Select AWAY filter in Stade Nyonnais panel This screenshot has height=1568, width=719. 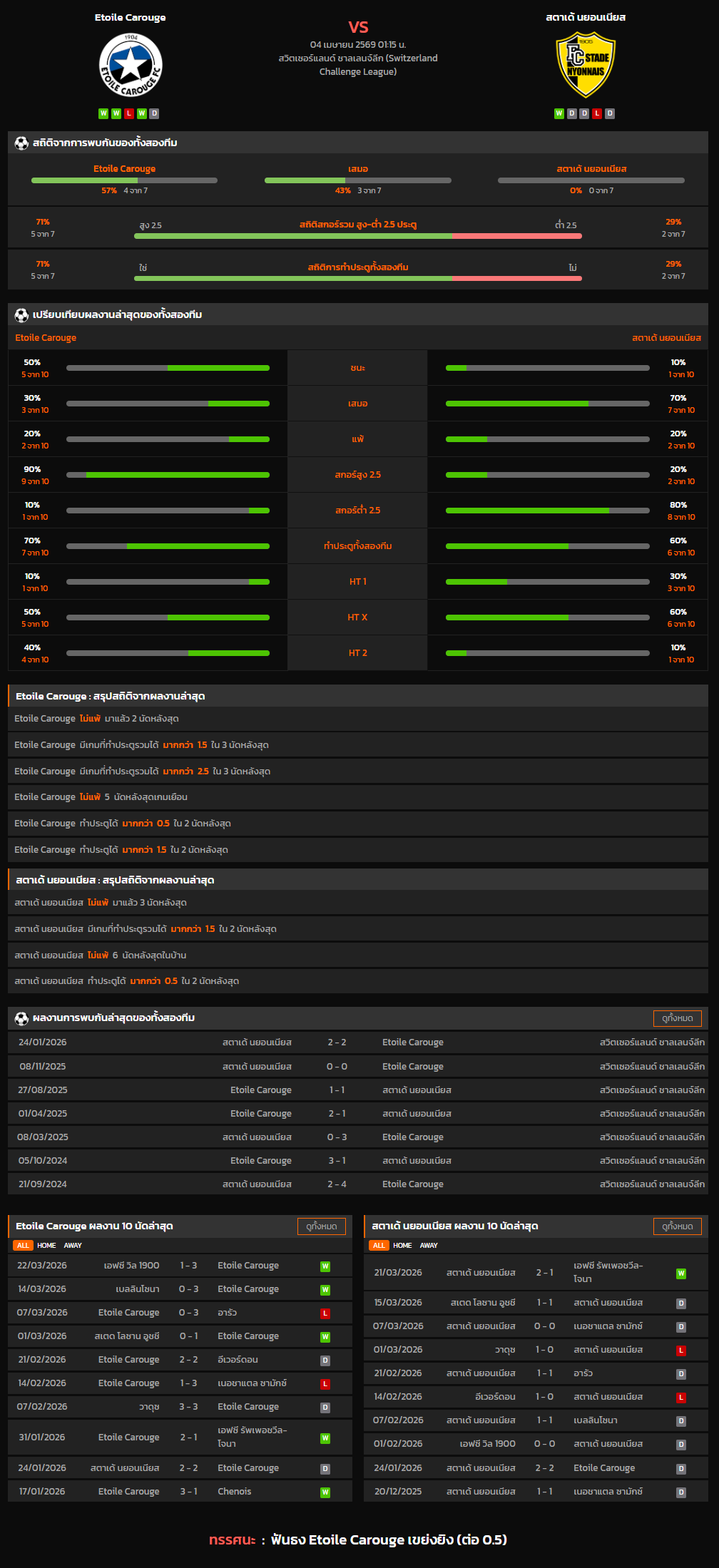pyautogui.click(x=429, y=1246)
